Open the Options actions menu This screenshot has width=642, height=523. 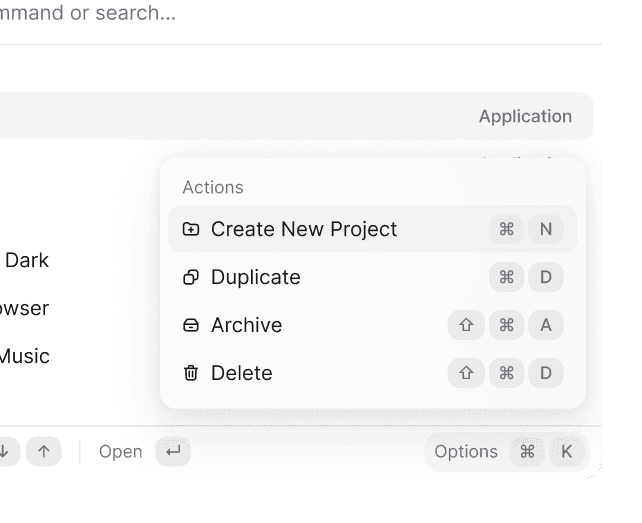click(466, 452)
